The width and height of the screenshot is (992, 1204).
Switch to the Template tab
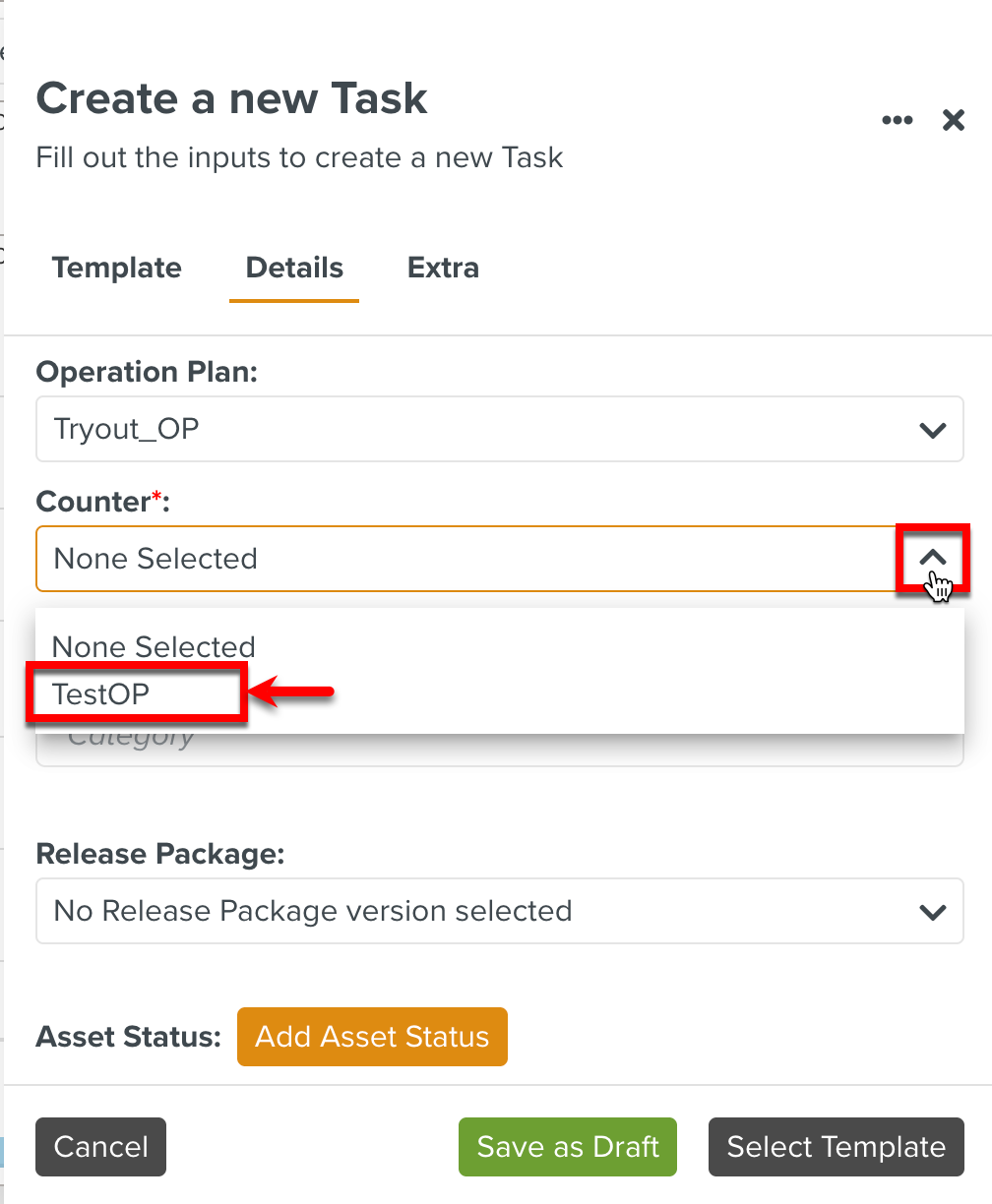point(117,269)
